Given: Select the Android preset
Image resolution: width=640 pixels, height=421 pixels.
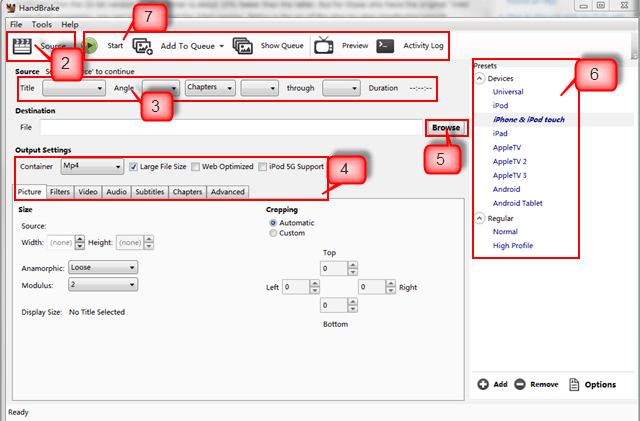Looking at the screenshot, I should pos(507,189).
